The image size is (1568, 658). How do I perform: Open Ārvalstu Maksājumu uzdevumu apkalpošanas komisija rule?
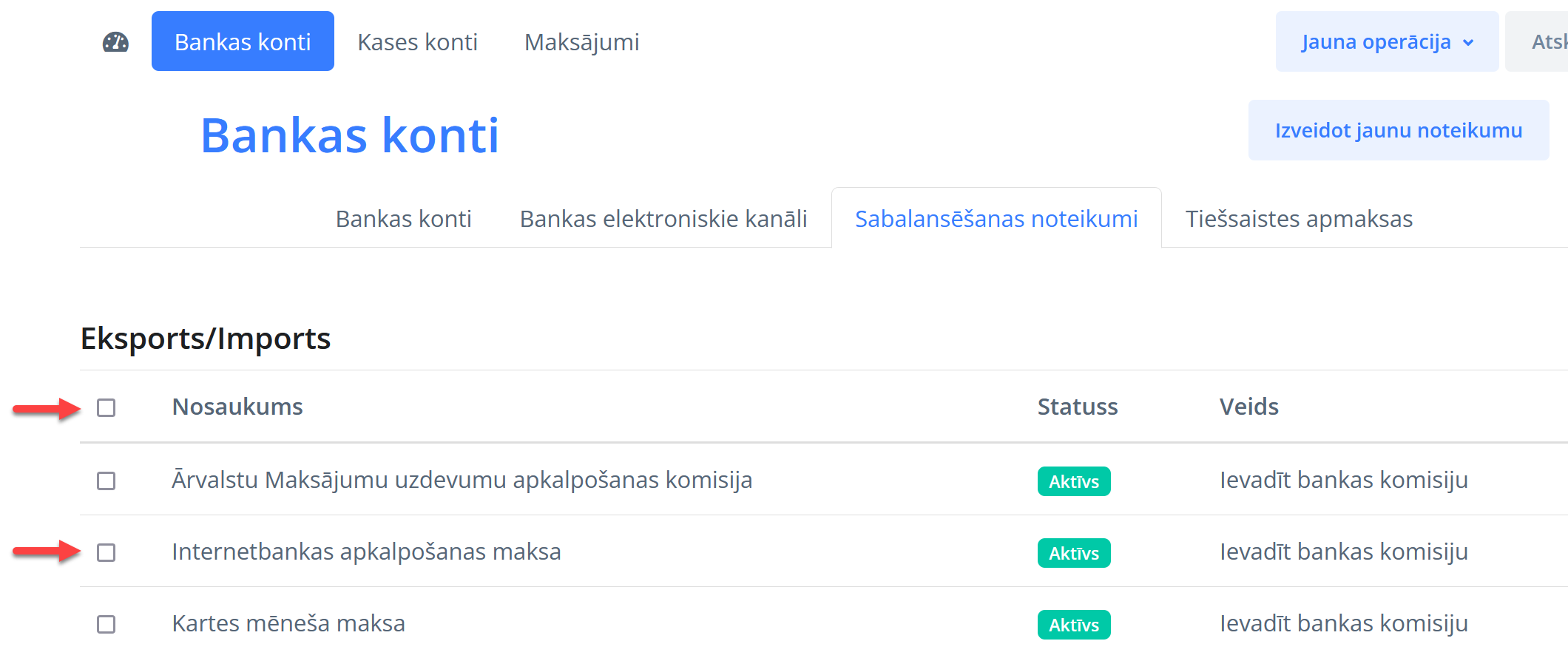coord(462,480)
